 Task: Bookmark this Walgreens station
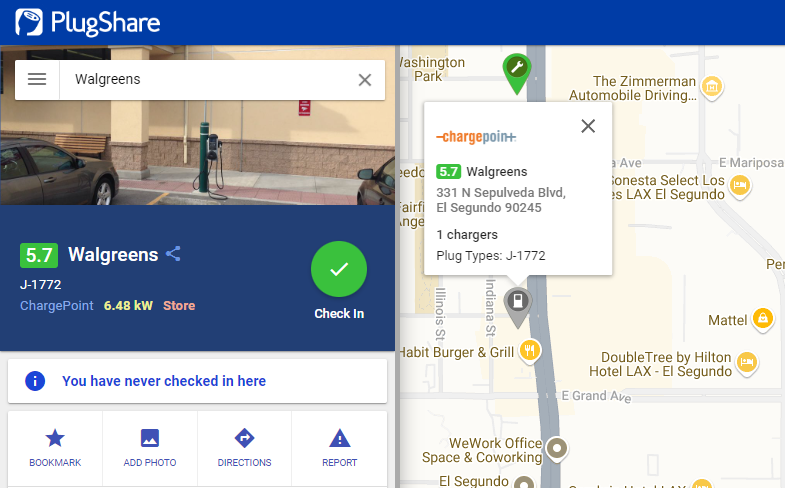(x=55, y=448)
